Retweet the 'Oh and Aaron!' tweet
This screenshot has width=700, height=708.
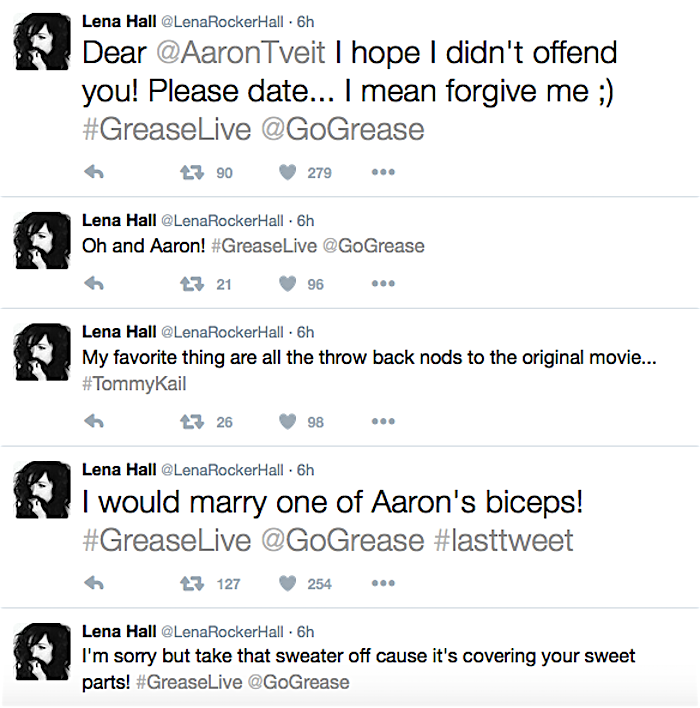190,284
